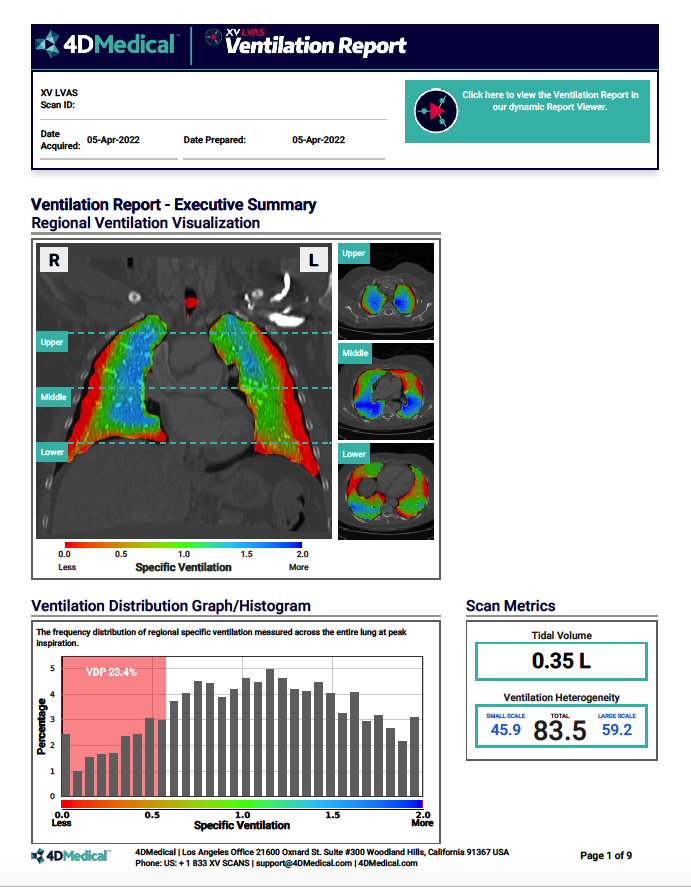The width and height of the screenshot is (691, 887).
Task: Select the Tidal Volume 0.35 L box
Action: tap(560, 661)
